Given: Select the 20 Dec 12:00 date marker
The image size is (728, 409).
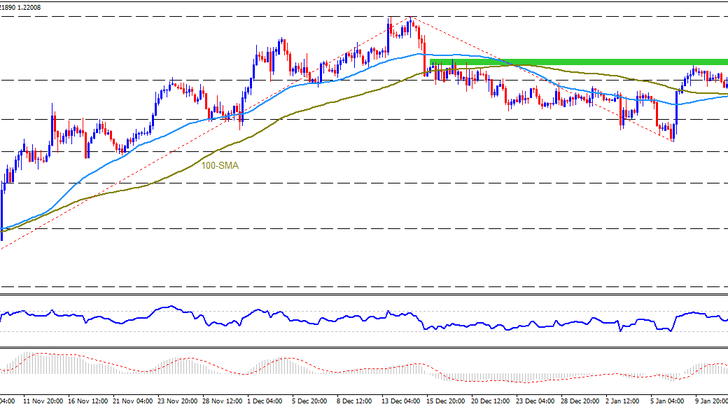Looking at the screenshot, I should 490,401.
